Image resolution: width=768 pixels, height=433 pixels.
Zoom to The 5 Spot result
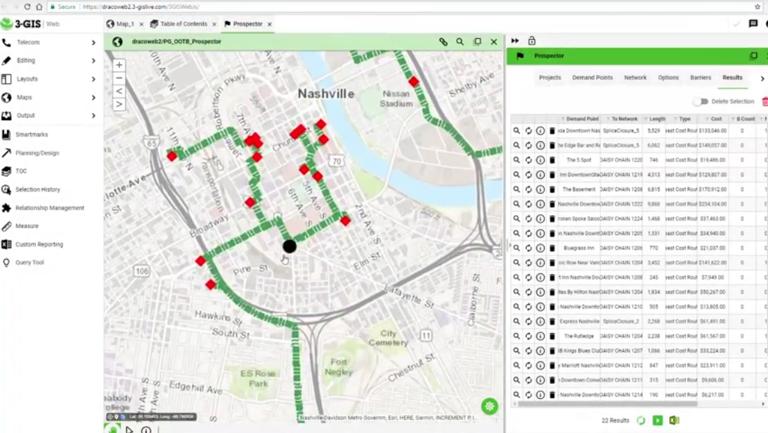click(516, 160)
